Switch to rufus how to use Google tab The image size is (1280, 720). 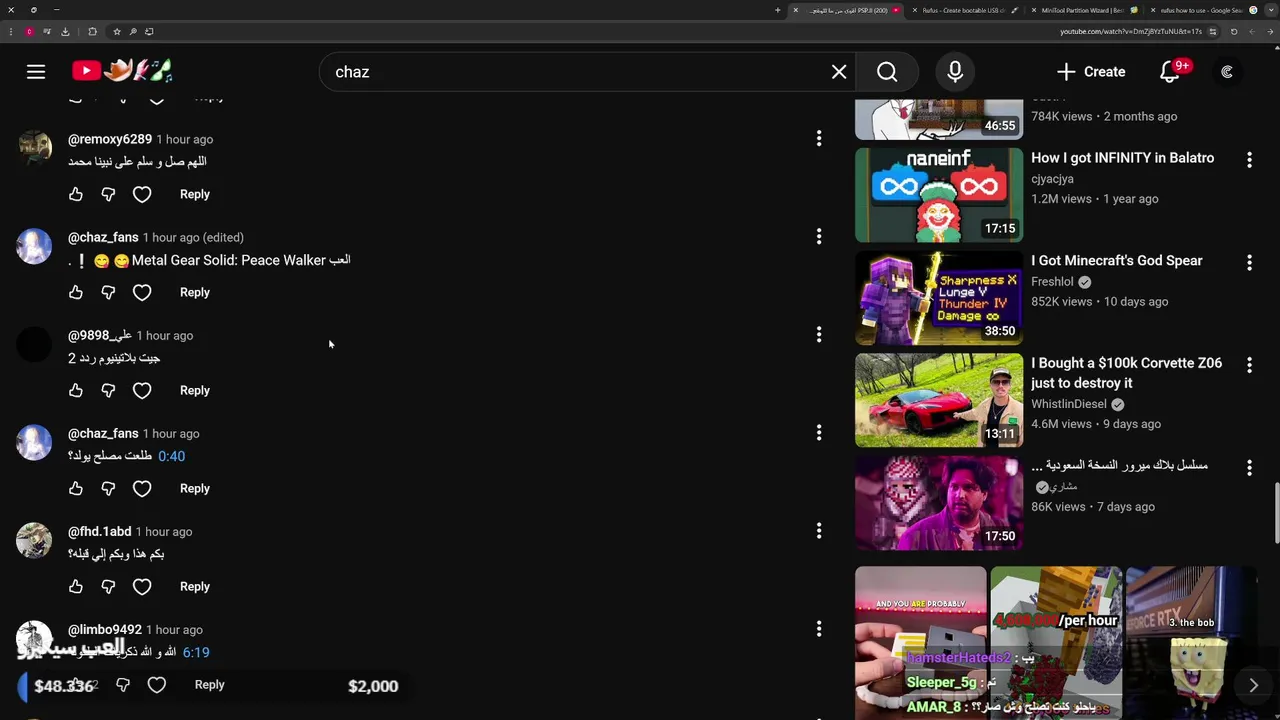click(1201, 10)
